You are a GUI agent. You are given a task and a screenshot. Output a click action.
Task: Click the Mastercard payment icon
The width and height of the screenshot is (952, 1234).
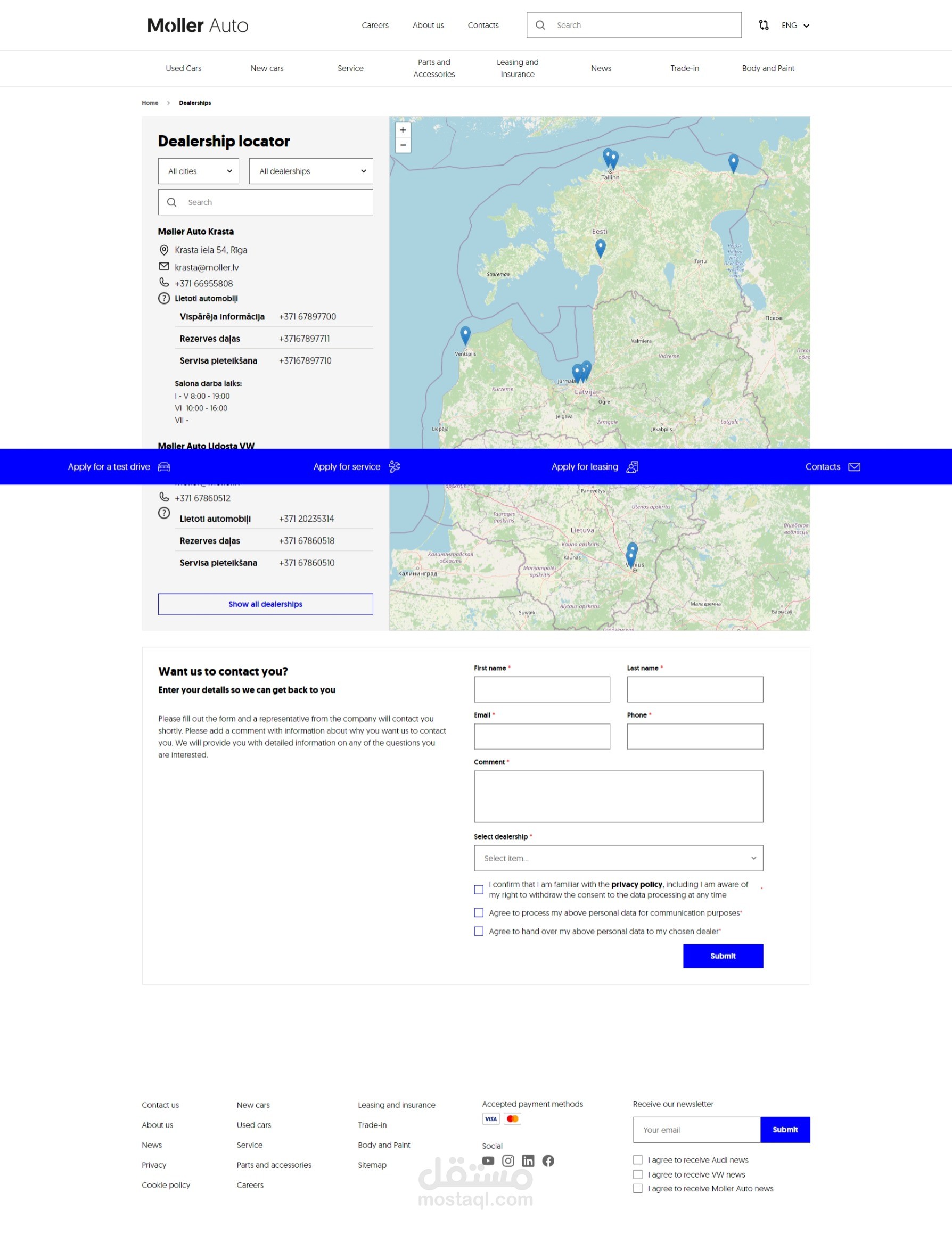click(512, 1120)
